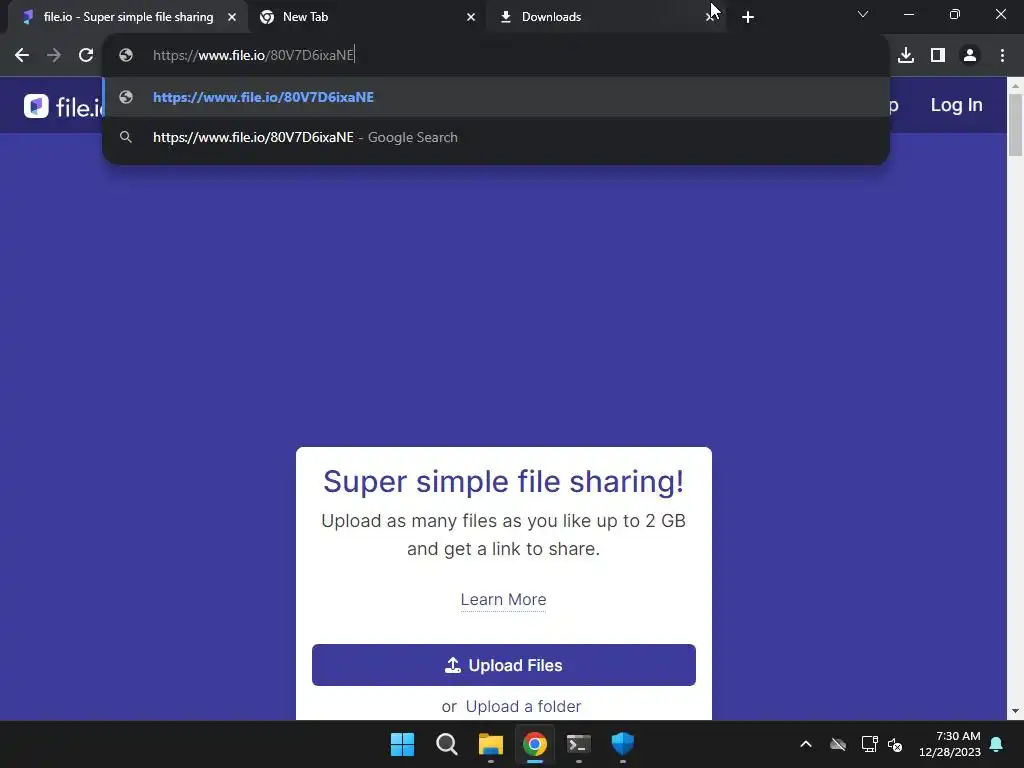Show hidden system tray icons

[x=806, y=744]
